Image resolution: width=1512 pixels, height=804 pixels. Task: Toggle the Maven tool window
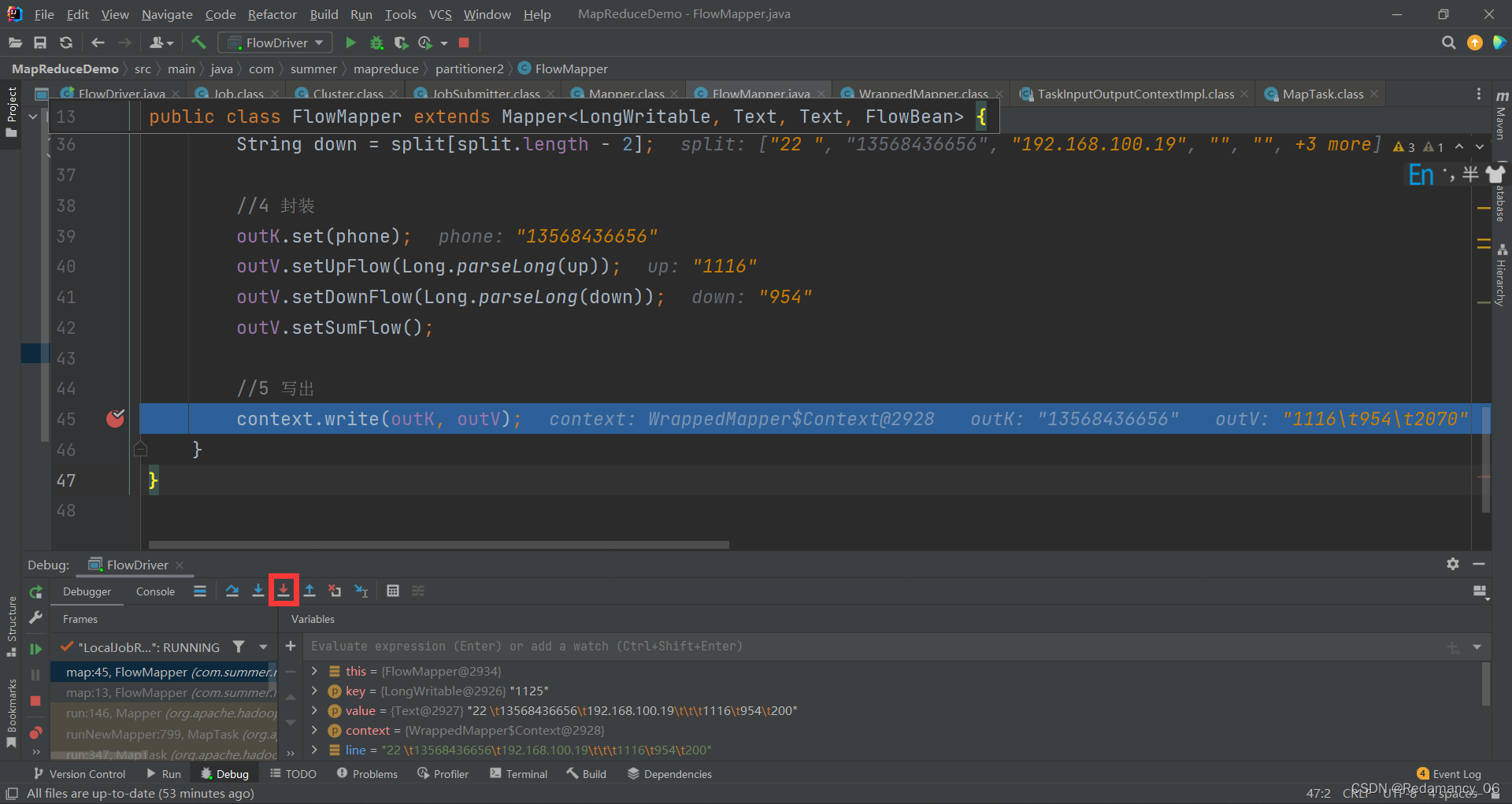point(1501,116)
